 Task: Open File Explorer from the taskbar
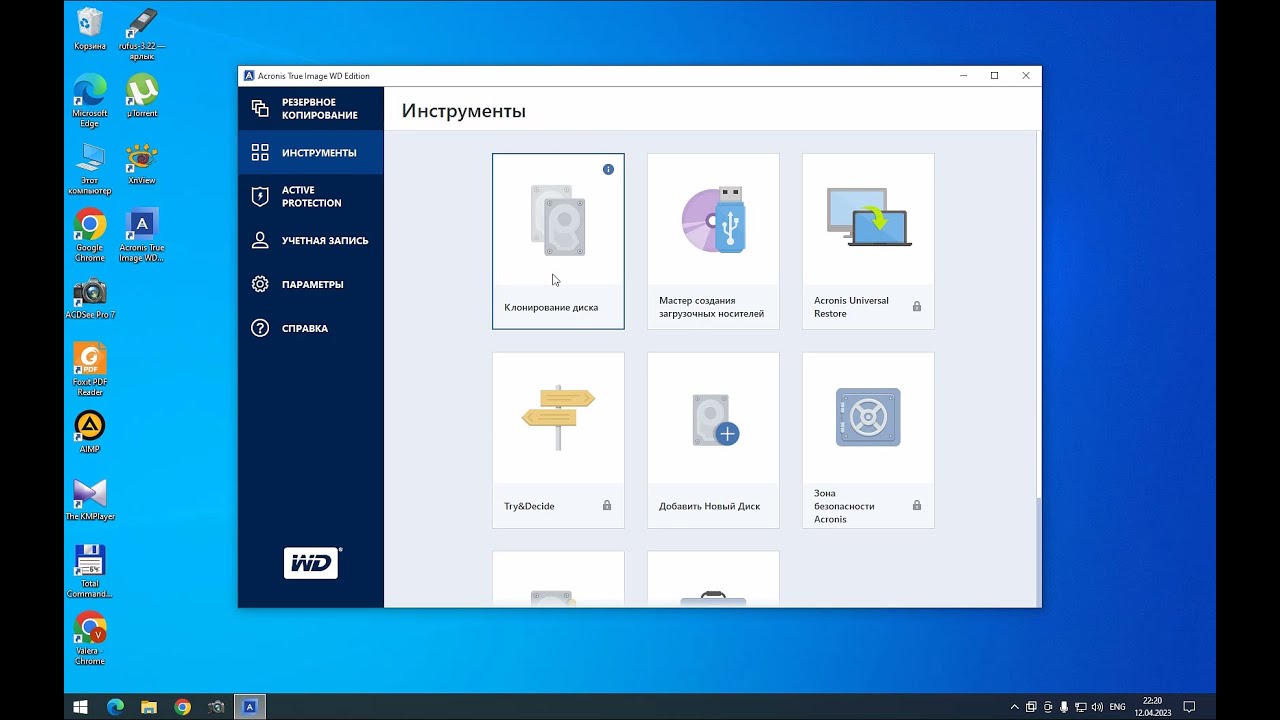click(x=149, y=707)
